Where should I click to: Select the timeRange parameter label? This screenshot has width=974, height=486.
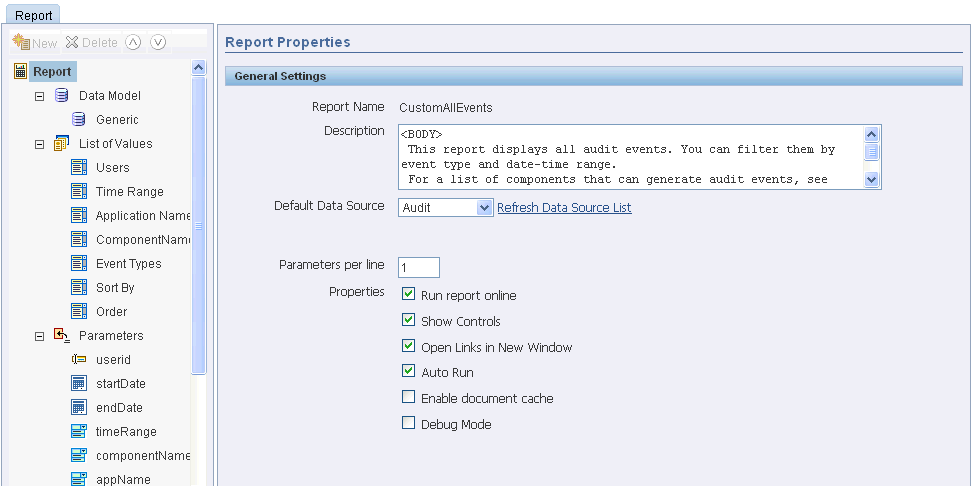click(126, 432)
